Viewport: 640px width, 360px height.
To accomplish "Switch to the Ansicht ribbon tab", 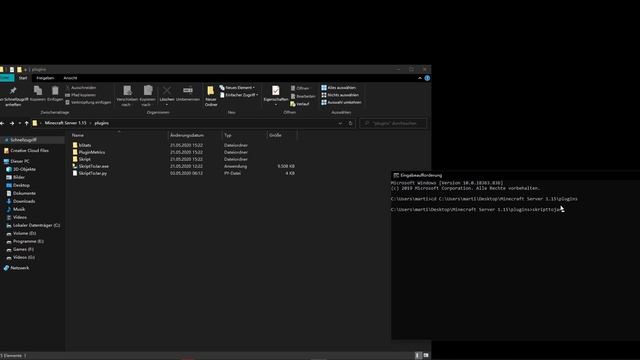I will pos(70,78).
